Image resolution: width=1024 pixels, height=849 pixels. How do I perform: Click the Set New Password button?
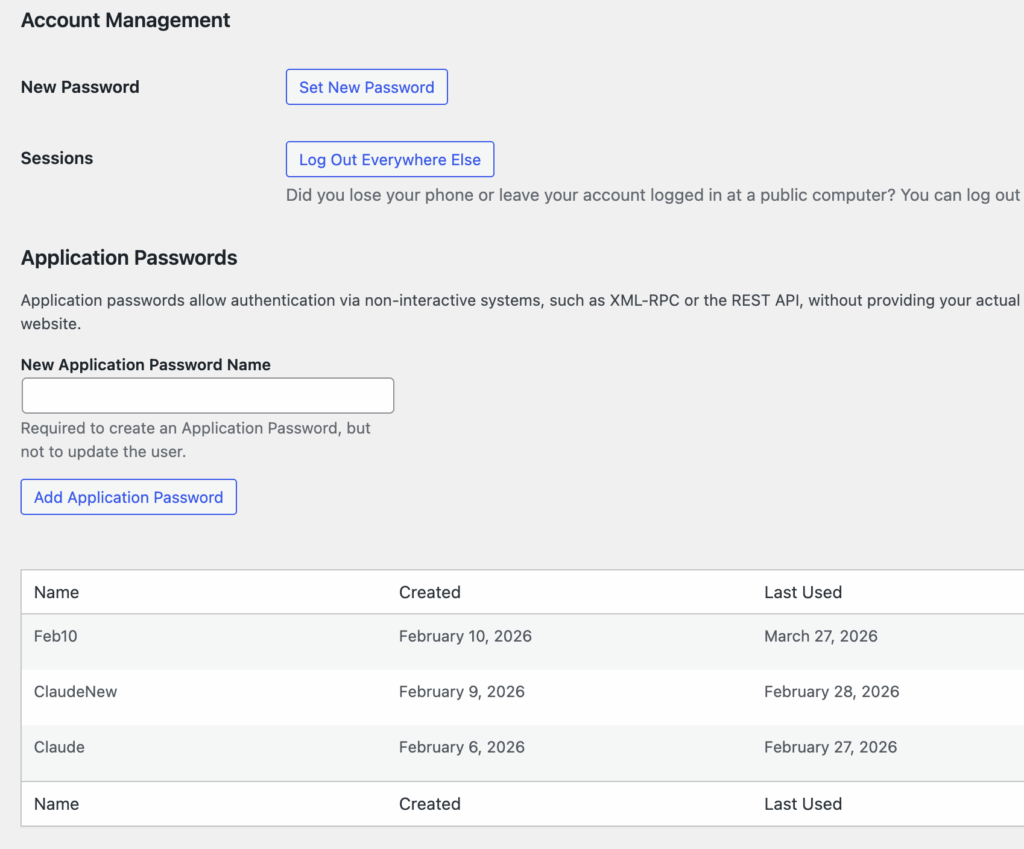366,87
